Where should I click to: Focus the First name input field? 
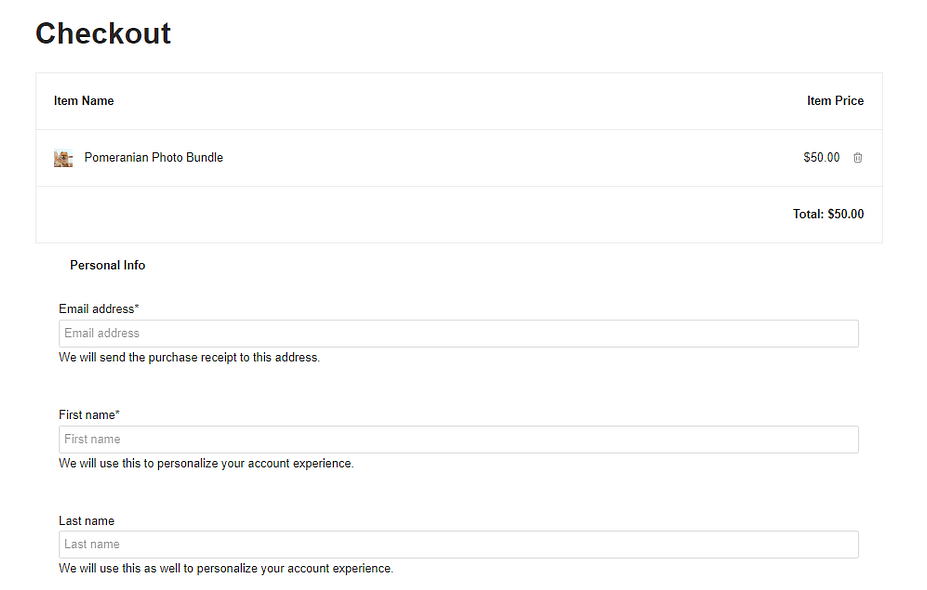[x=459, y=439]
